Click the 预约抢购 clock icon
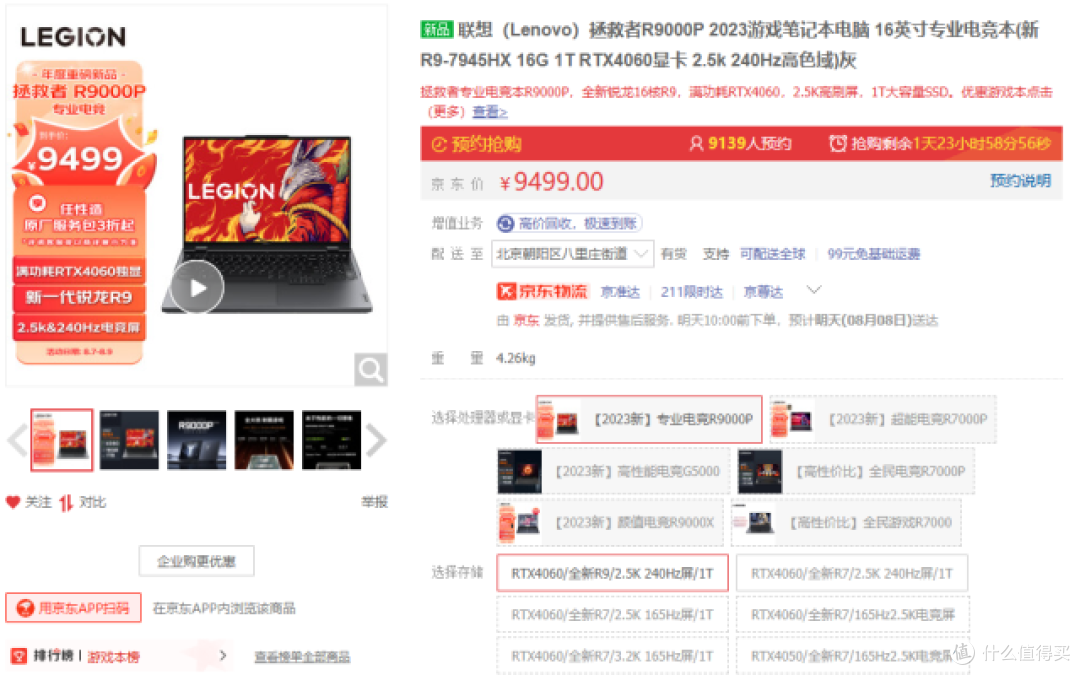This screenshot has height=675, width=1080. coord(439,144)
